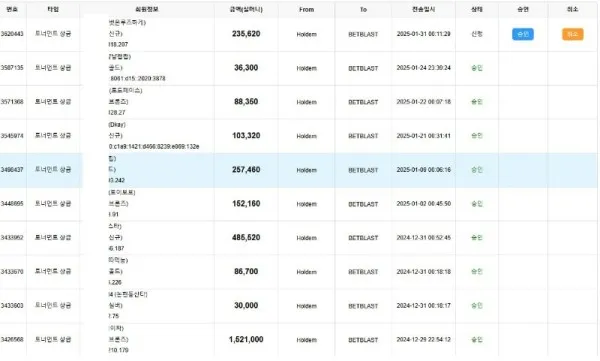Image resolution: width=600 pixels, height=361 pixels.
Task: Click 토너먼트 상금 in the 152,160 row
Action: (x=53, y=204)
